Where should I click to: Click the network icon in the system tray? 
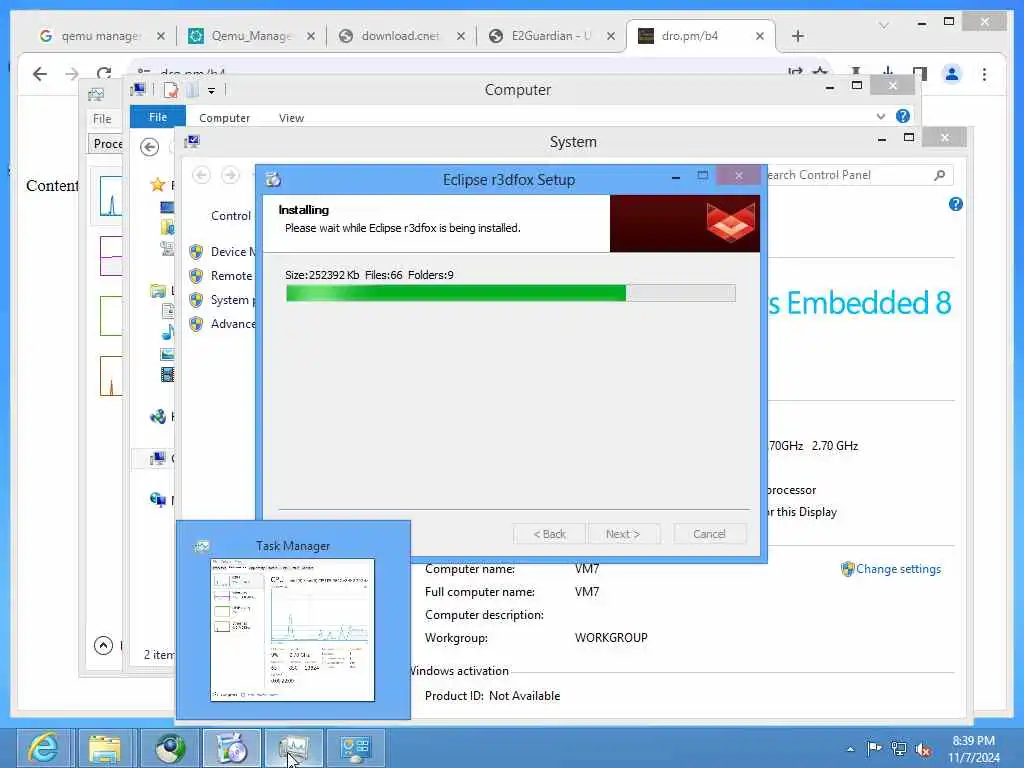899,748
